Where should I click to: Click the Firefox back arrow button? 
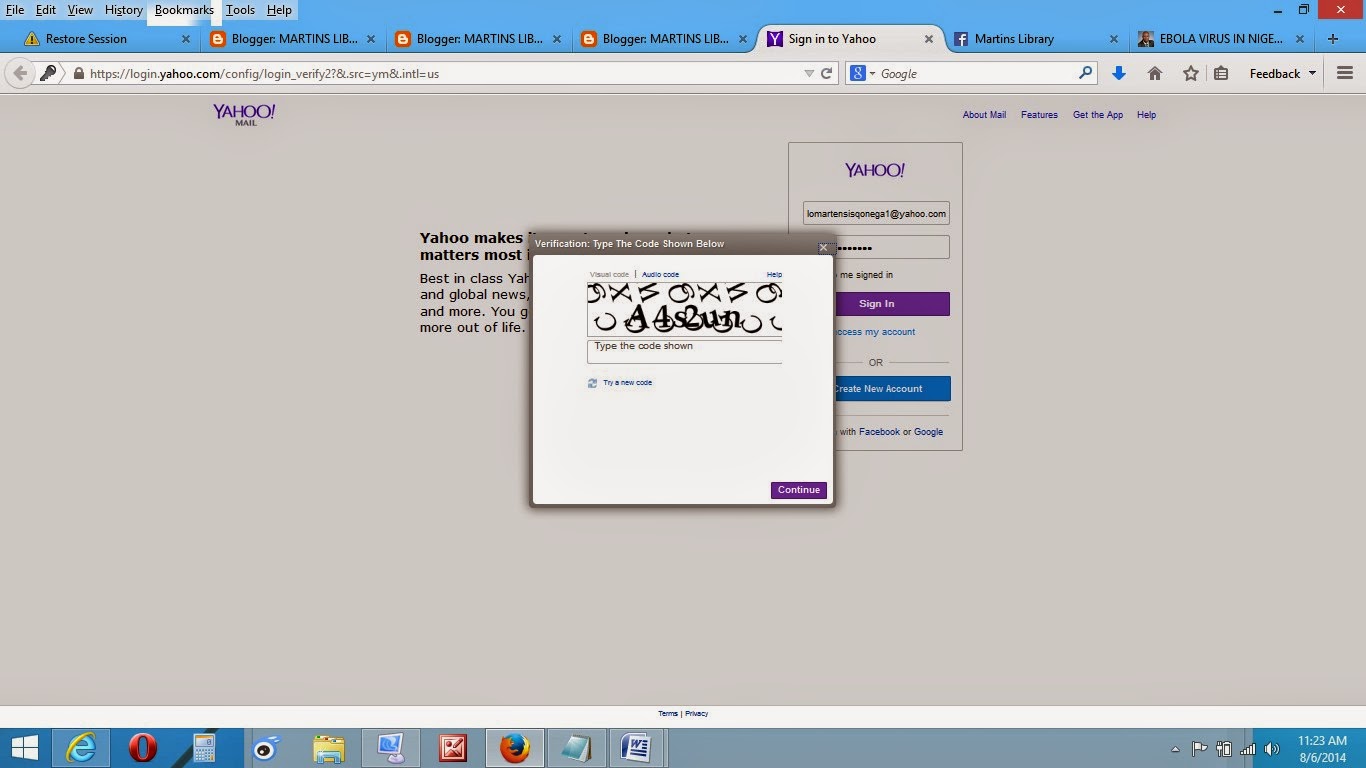point(19,73)
